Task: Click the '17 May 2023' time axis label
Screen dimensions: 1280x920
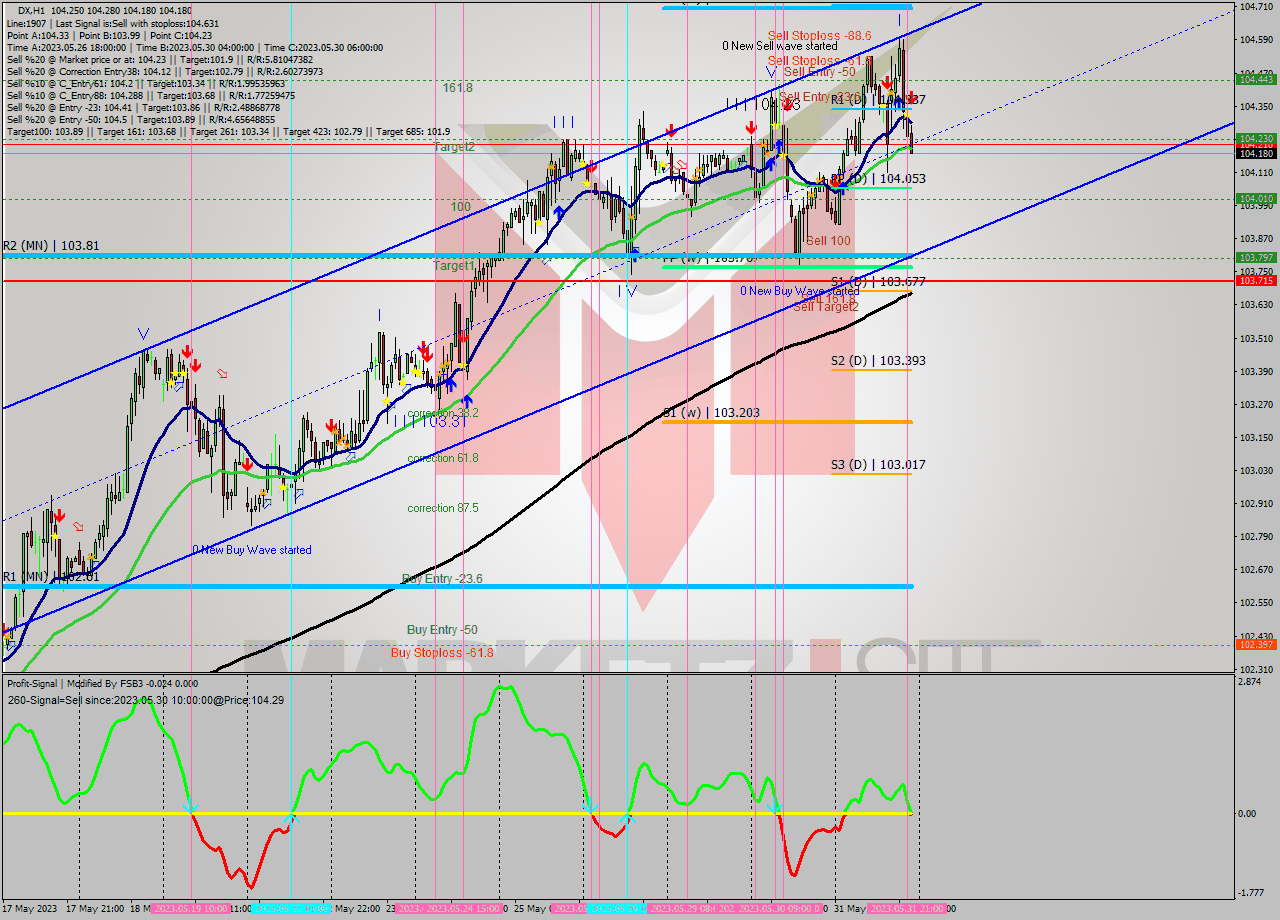Action: point(29,909)
